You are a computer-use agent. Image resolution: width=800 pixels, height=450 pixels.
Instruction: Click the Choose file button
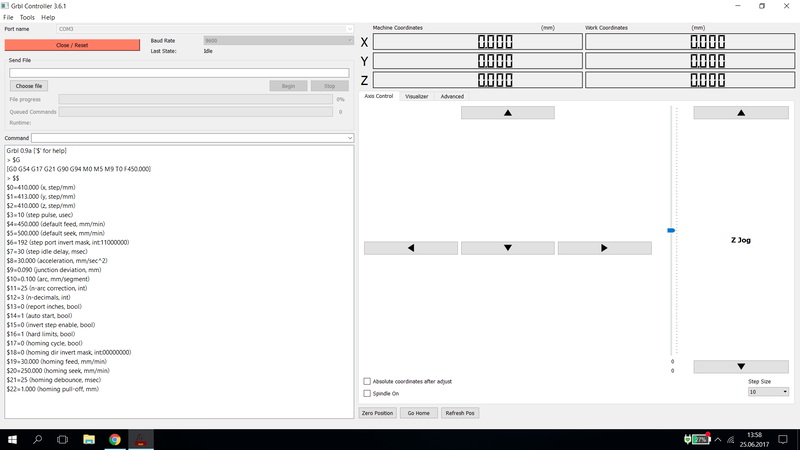[x=29, y=86]
